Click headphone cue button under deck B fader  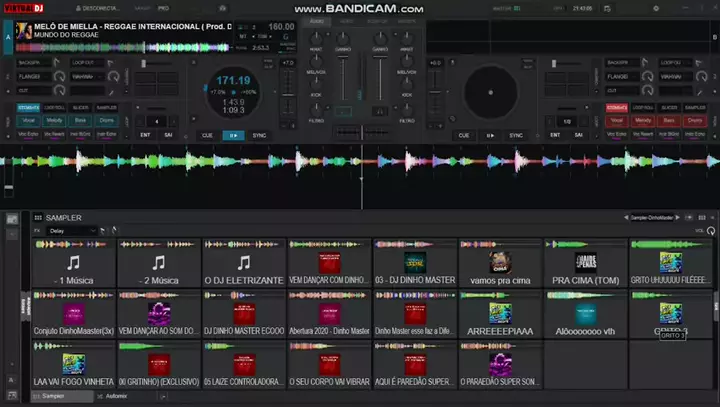(380, 111)
